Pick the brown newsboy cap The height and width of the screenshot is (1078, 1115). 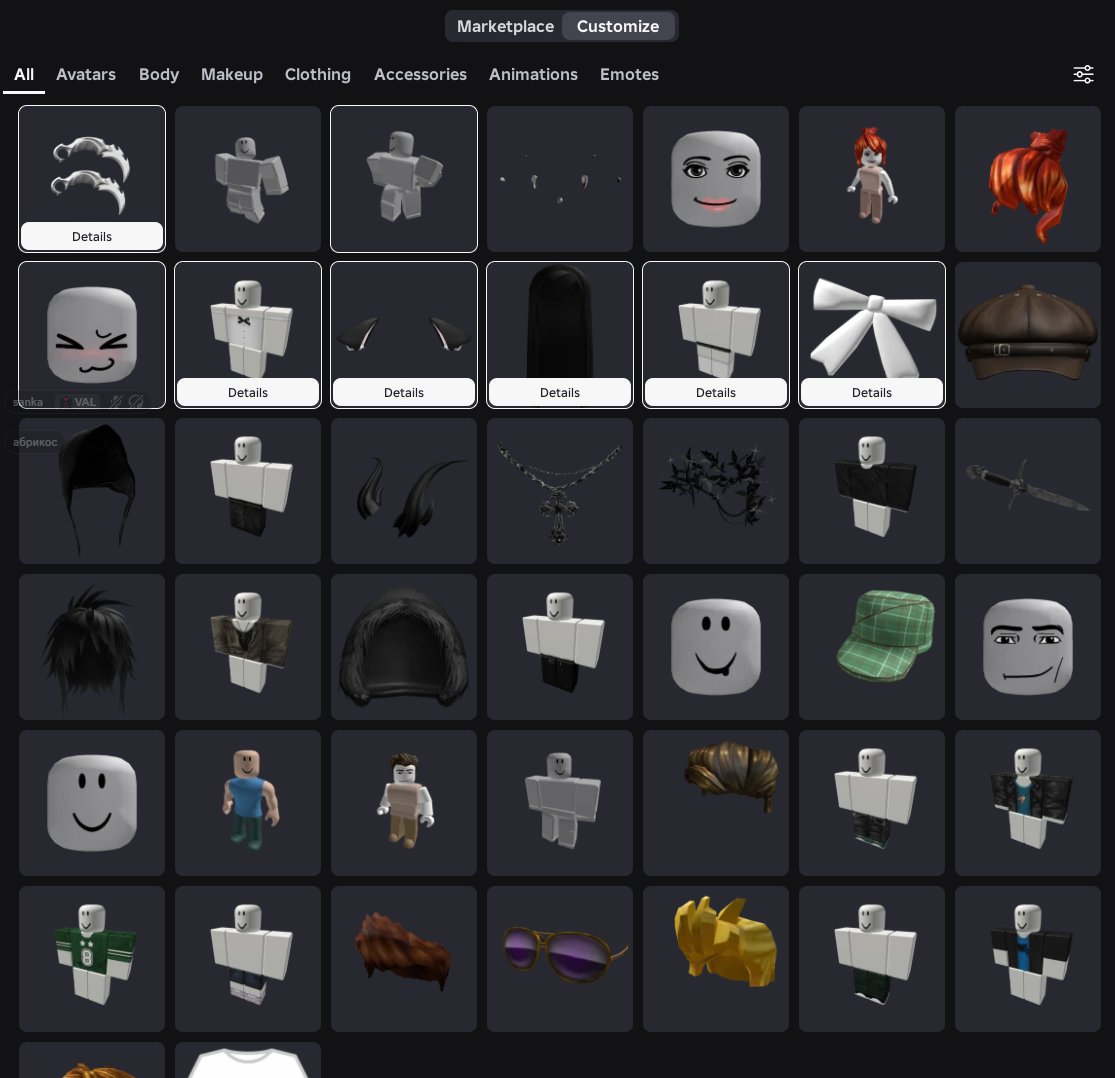point(1028,335)
